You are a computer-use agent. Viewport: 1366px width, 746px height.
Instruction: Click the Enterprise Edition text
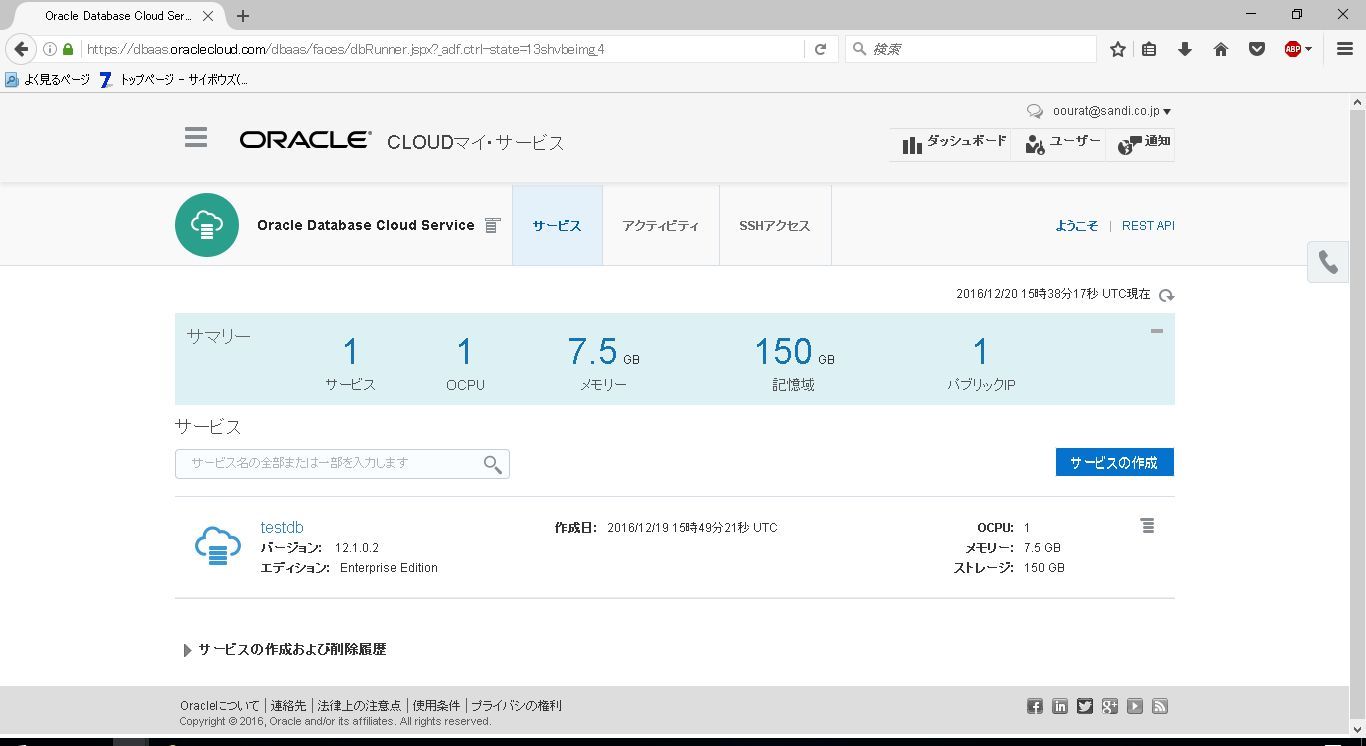click(x=389, y=568)
